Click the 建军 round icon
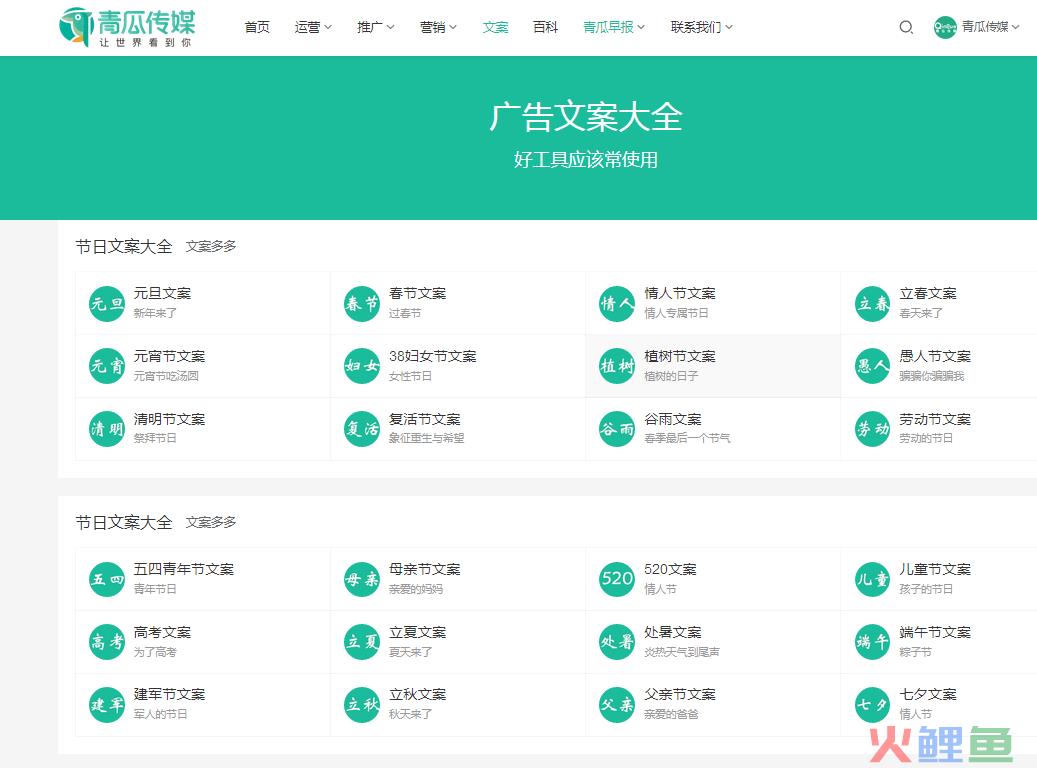Screen dimensions: 1037x768 click(106, 704)
